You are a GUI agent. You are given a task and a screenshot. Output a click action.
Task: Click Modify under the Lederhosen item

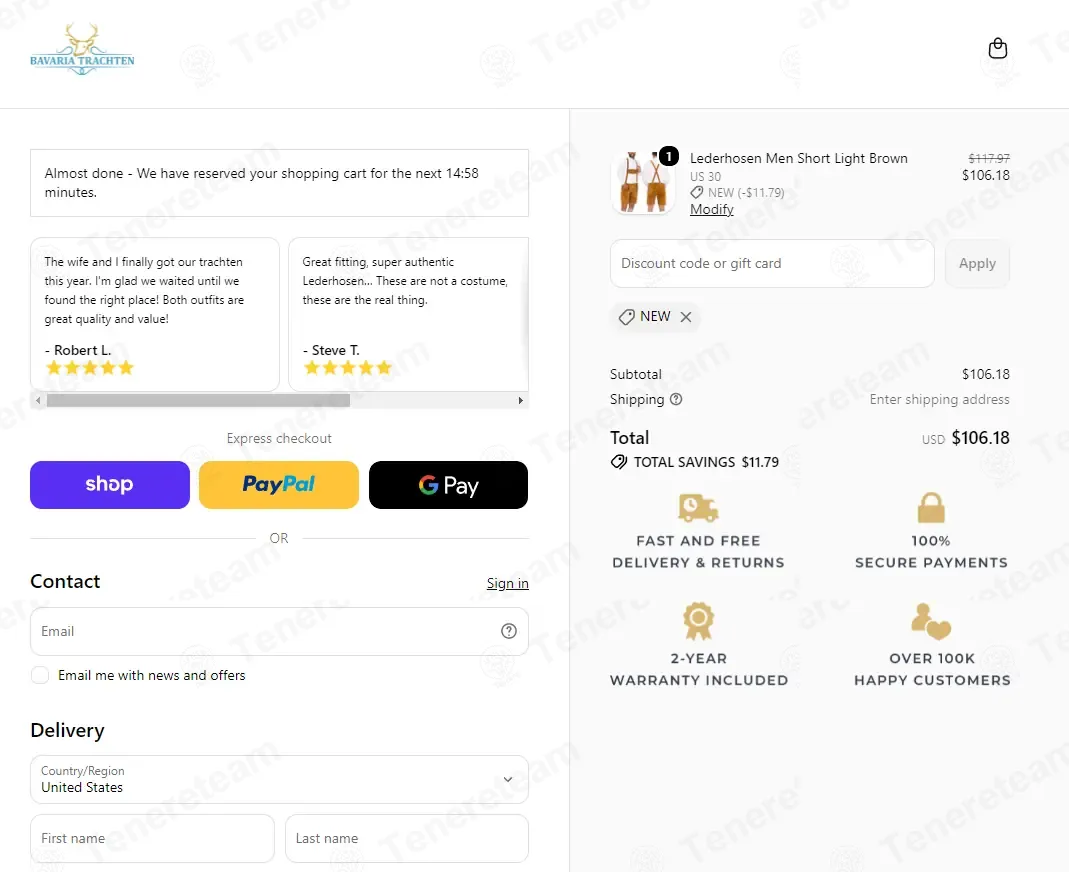[711, 210]
